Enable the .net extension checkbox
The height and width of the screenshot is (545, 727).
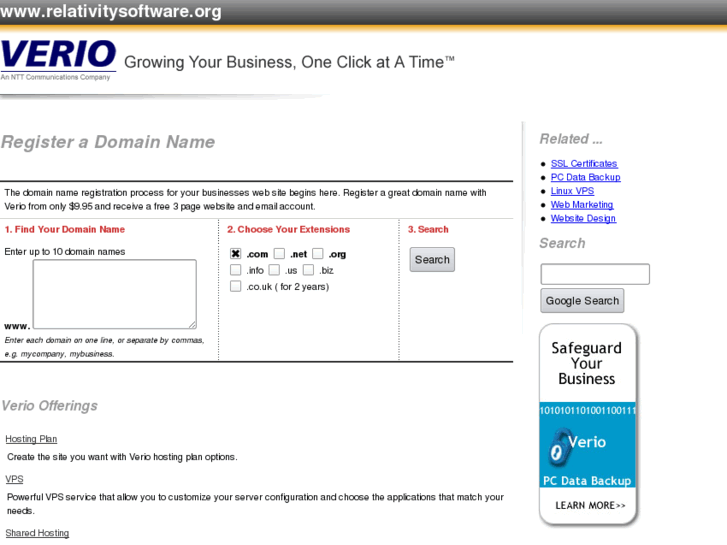coord(279,254)
